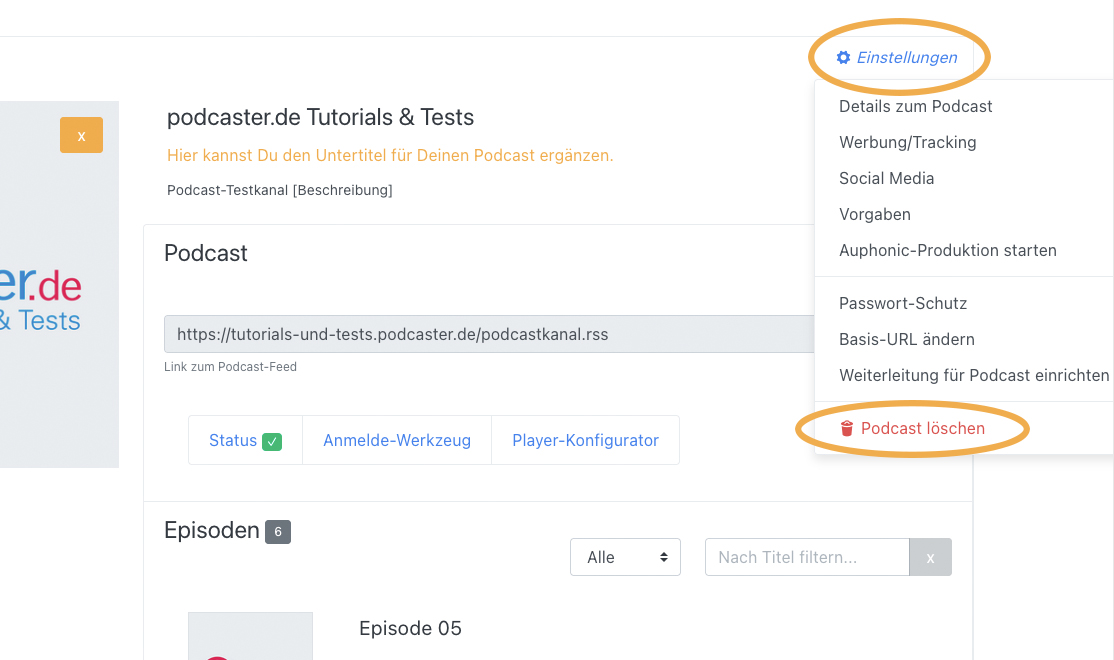
Task: Click Podcast-Testkanal description text
Action: point(280,190)
